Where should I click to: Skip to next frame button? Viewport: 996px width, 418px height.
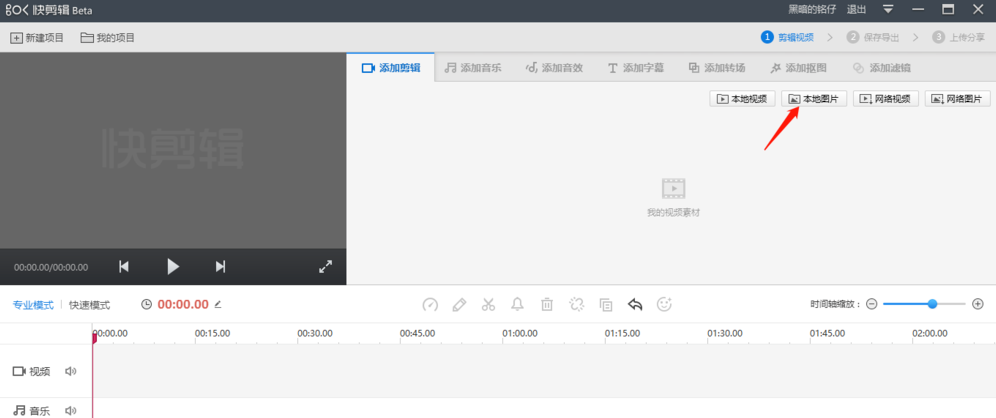pyautogui.click(x=220, y=267)
